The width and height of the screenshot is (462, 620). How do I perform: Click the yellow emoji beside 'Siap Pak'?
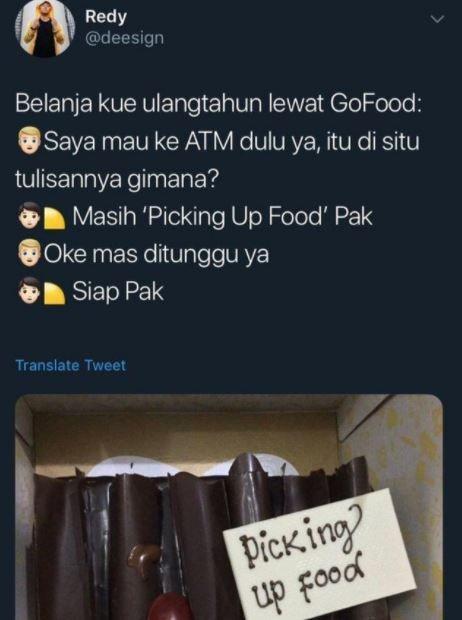pos(54,293)
